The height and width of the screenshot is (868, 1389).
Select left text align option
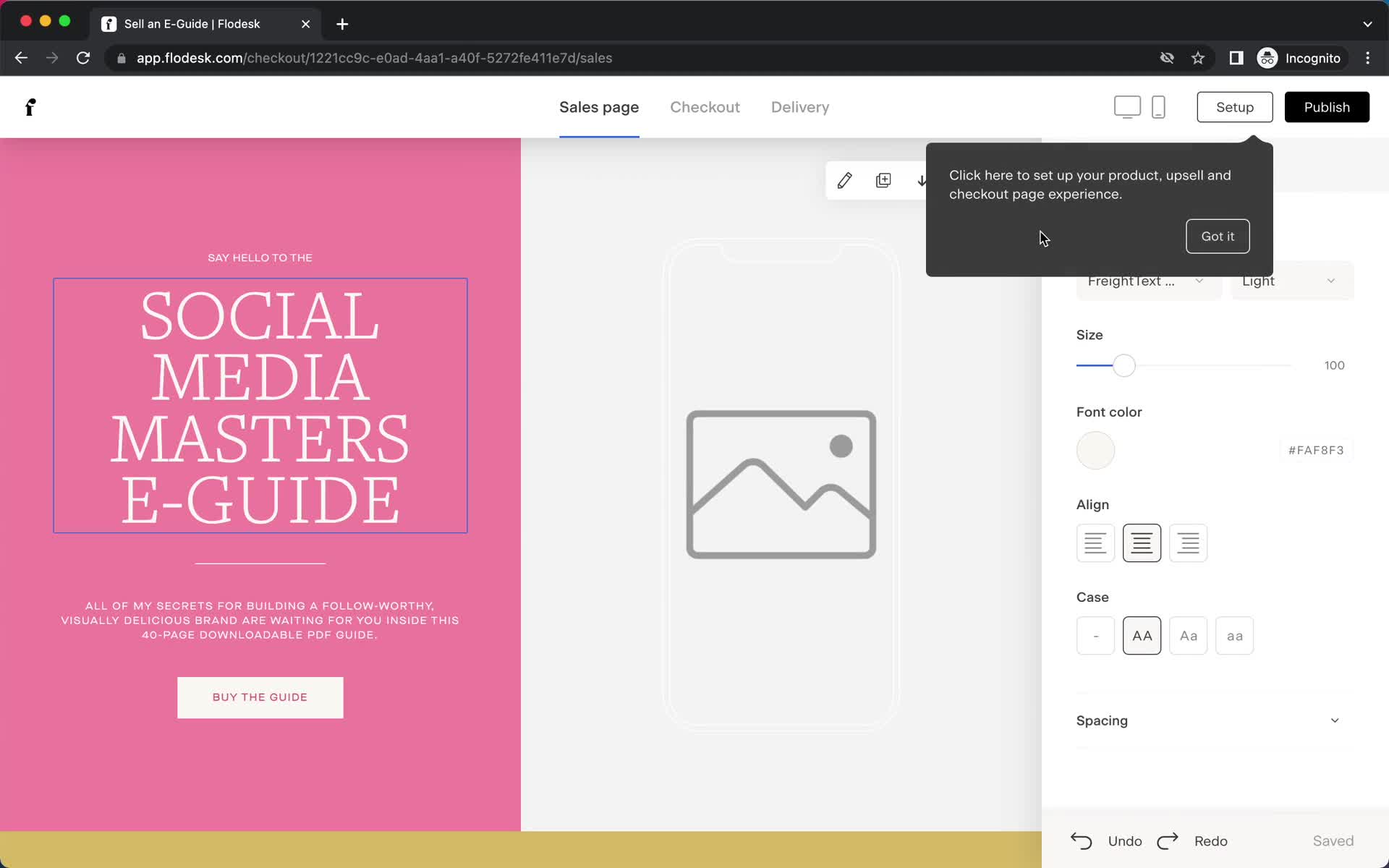(x=1095, y=541)
